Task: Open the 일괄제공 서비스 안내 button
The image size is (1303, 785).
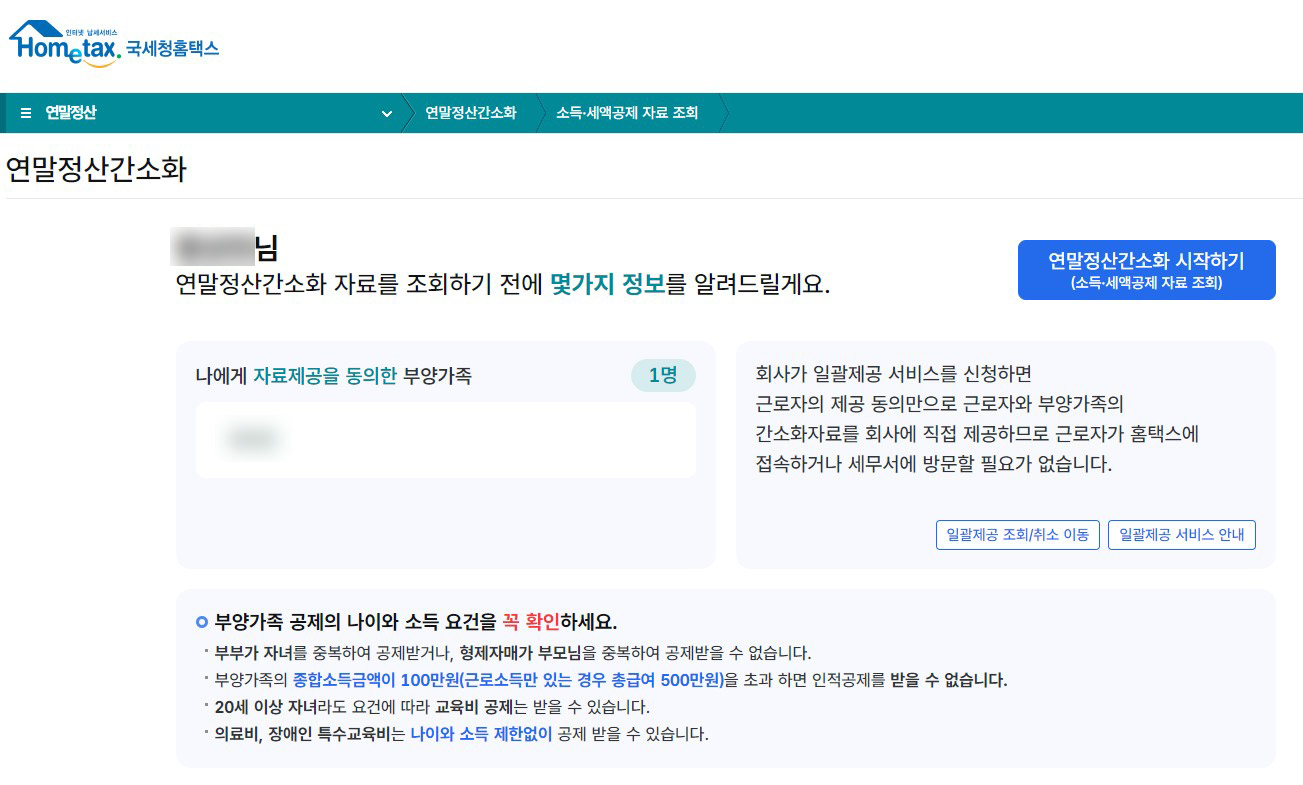Action: point(1181,535)
